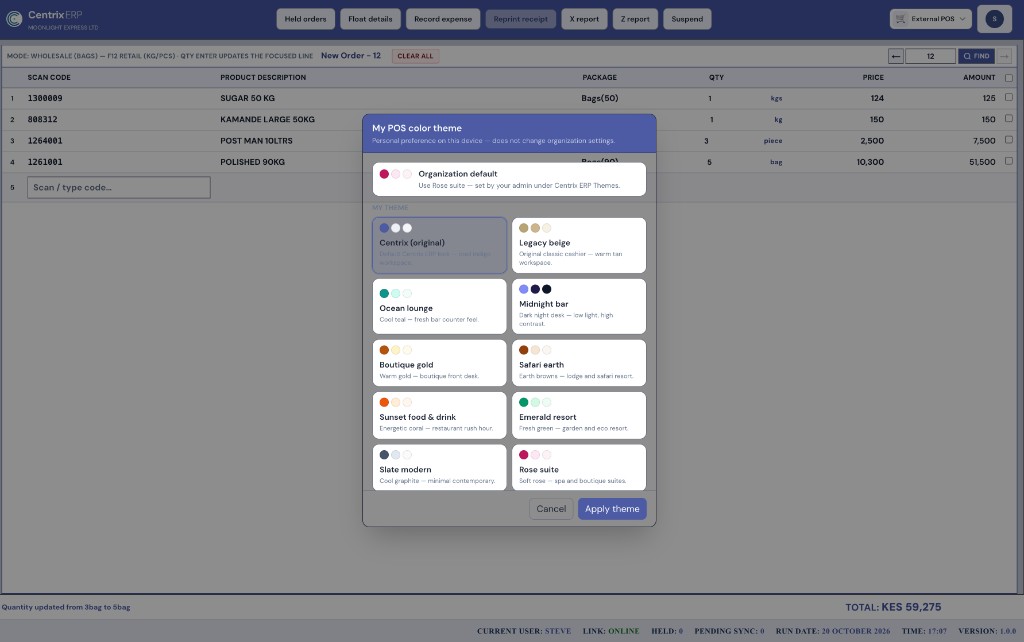This screenshot has width=1024, height=642.
Task: Click the Centrix ERP logo icon
Action: (x=14, y=19)
